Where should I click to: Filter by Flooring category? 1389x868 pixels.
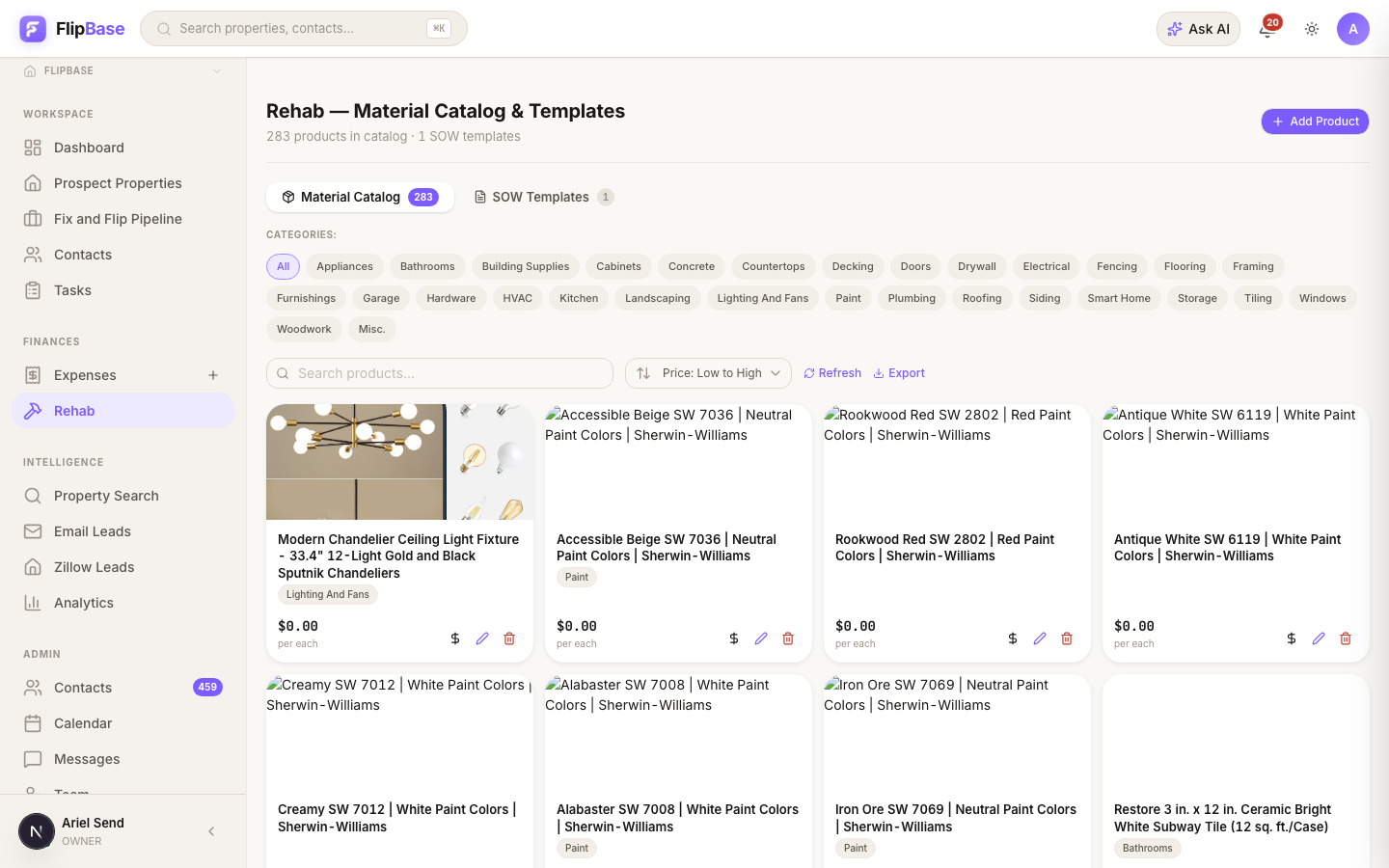pyautogui.click(x=1185, y=266)
